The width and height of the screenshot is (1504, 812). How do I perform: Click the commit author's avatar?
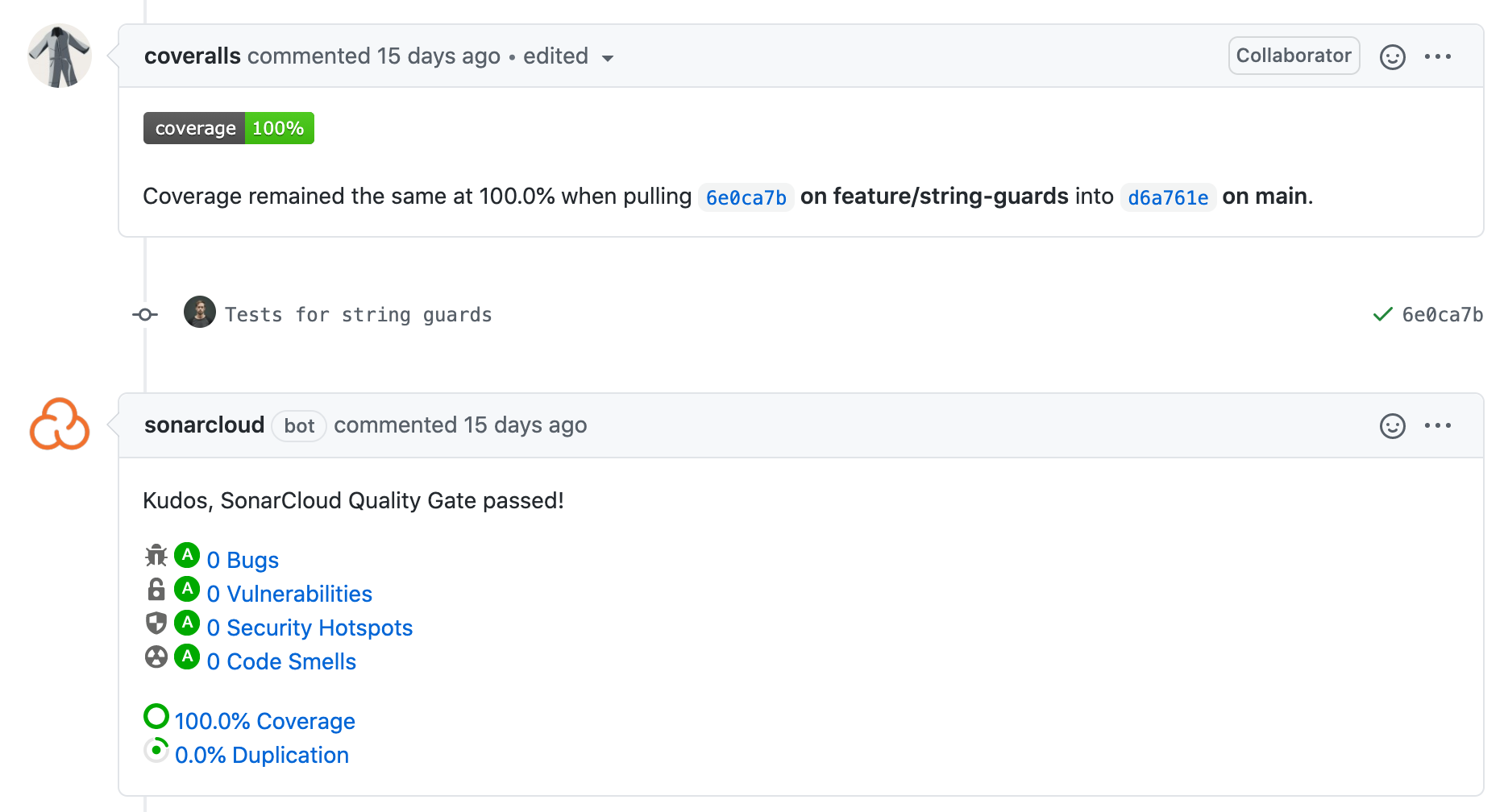pyautogui.click(x=199, y=312)
